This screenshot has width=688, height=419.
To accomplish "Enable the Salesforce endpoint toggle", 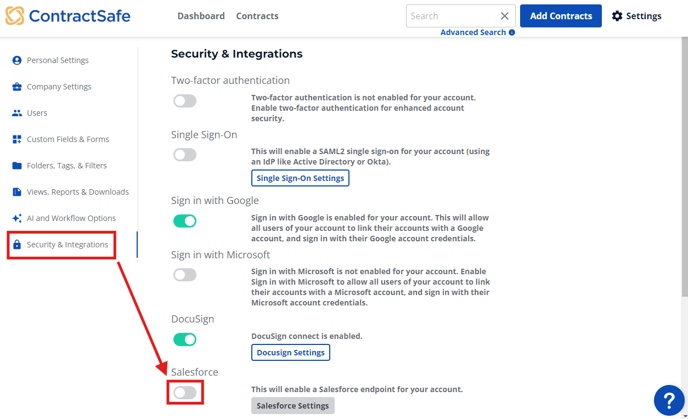I will click(x=185, y=392).
